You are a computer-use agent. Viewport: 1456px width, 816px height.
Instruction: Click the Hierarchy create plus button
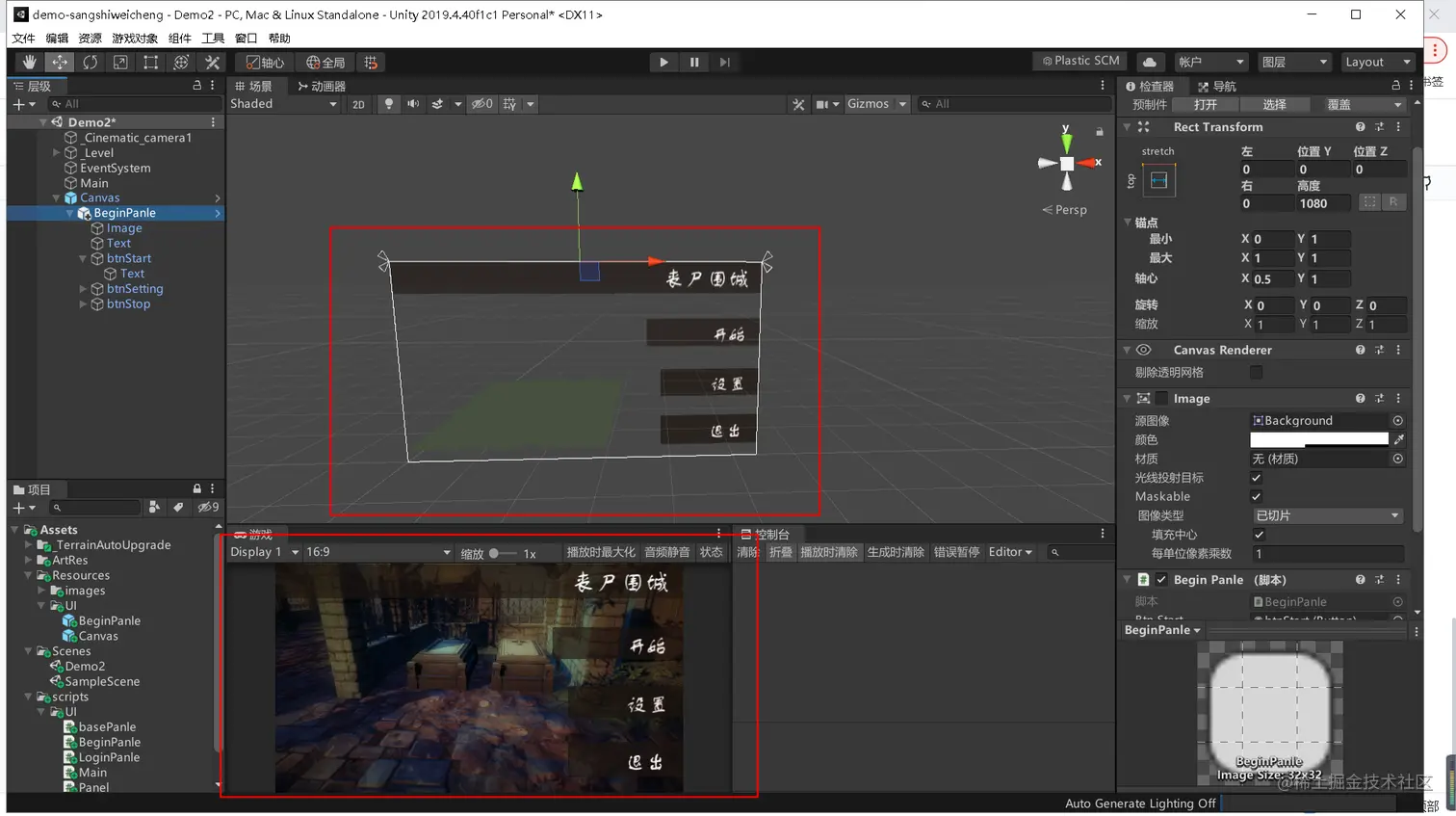point(23,104)
